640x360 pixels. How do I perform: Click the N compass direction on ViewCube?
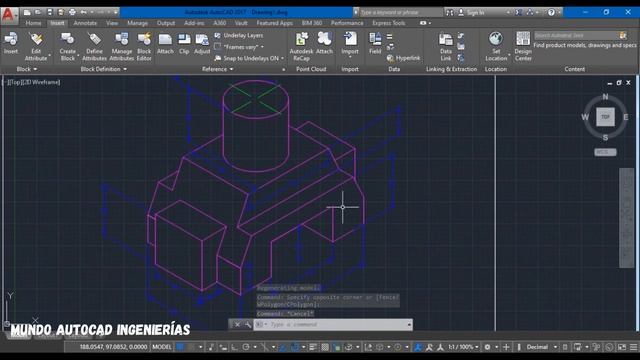pyautogui.click(x=605, y=97)
